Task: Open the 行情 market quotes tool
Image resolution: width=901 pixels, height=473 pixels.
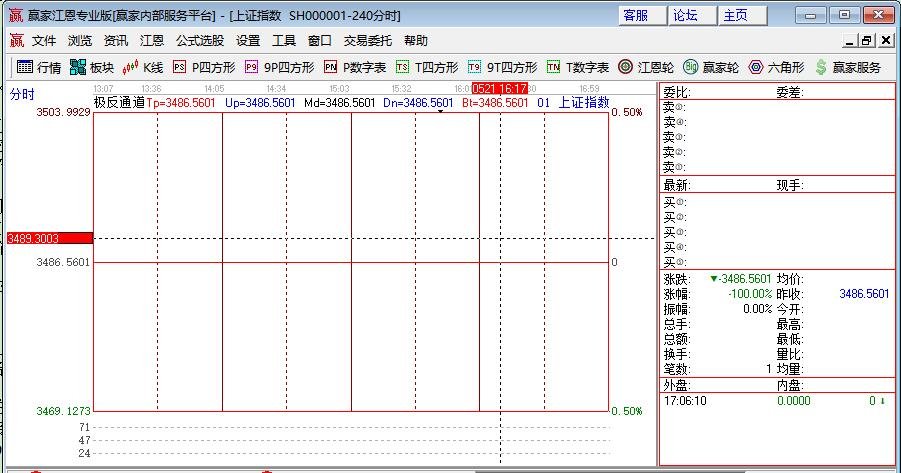Action: point(38,67)
